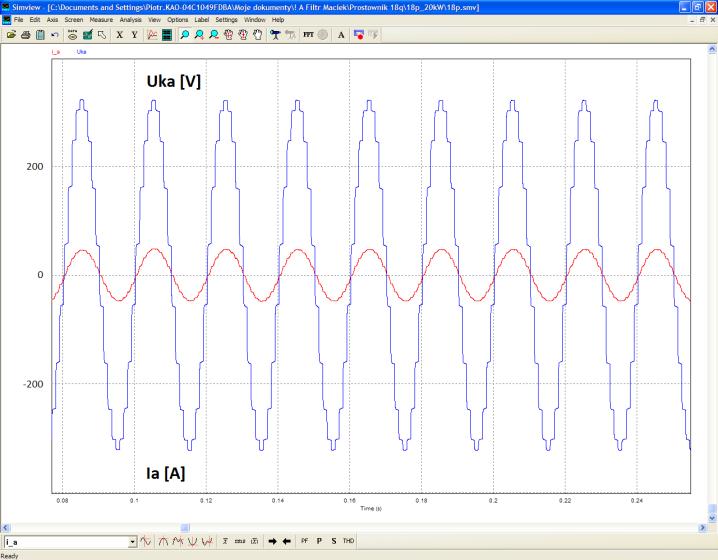Copy the graph to clipboard icon

click(40, 34)
